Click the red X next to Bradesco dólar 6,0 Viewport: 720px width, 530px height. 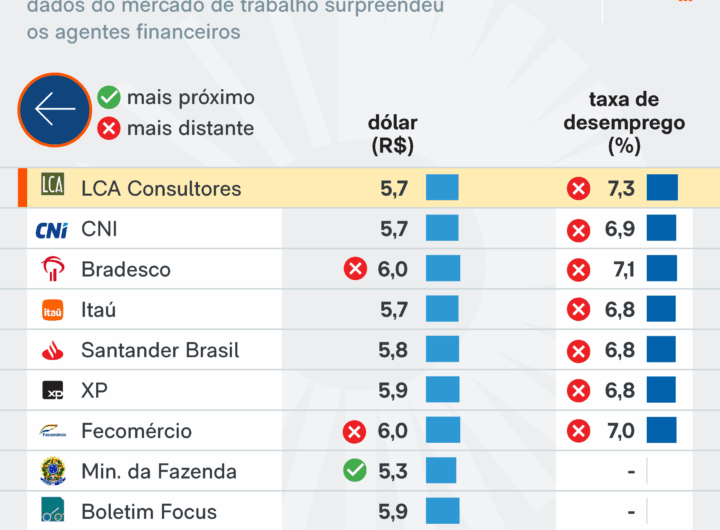pos(354,269)
